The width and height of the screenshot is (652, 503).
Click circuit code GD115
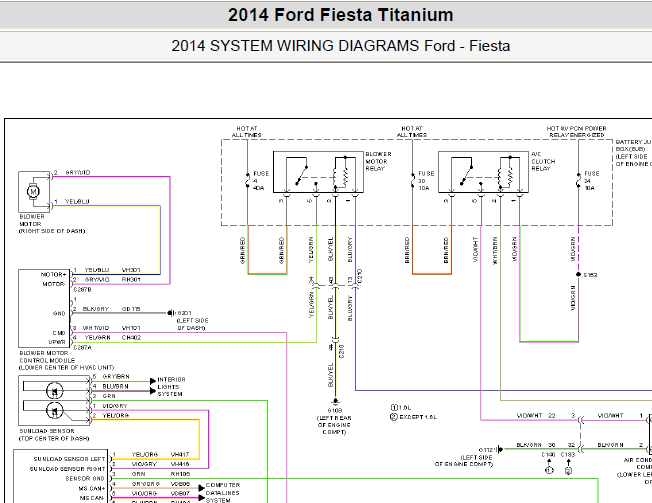[131, 309]
